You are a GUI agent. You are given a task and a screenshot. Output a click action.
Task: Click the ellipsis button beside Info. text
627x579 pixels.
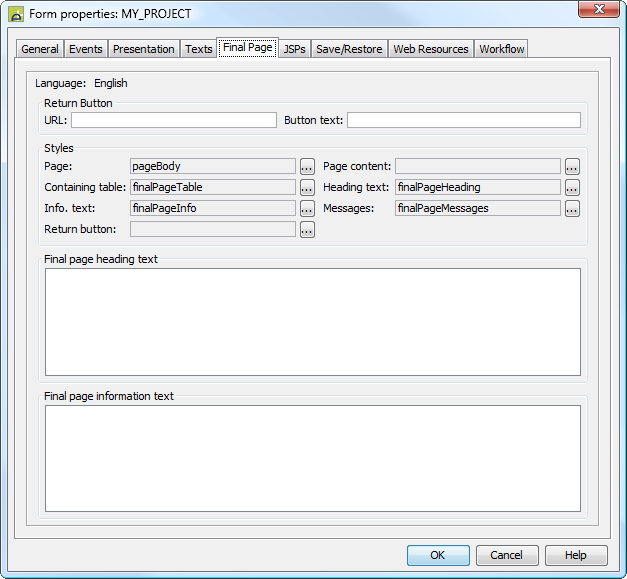(x=307, y=209)
